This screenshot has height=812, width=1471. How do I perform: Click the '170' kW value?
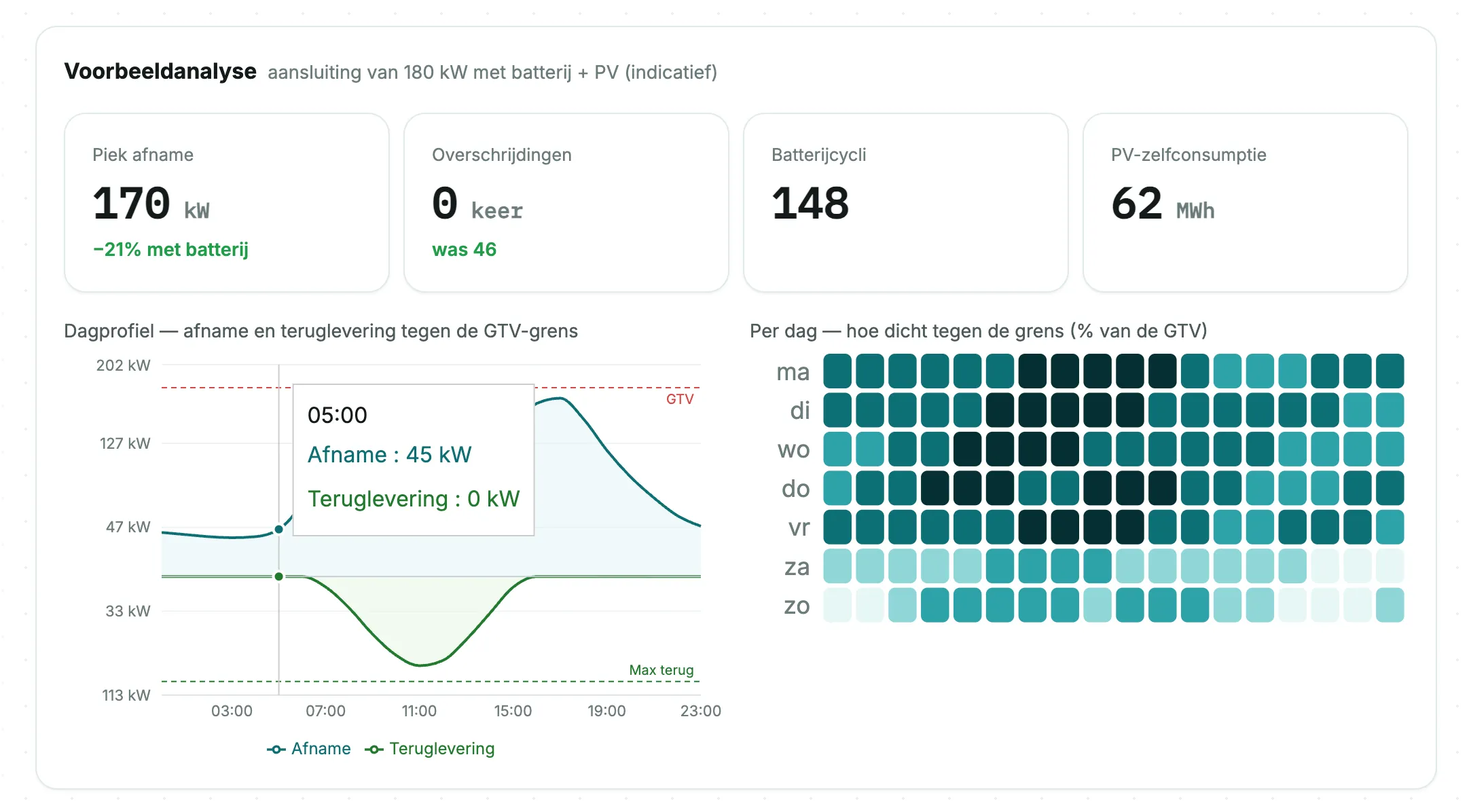tap(131, 203)
